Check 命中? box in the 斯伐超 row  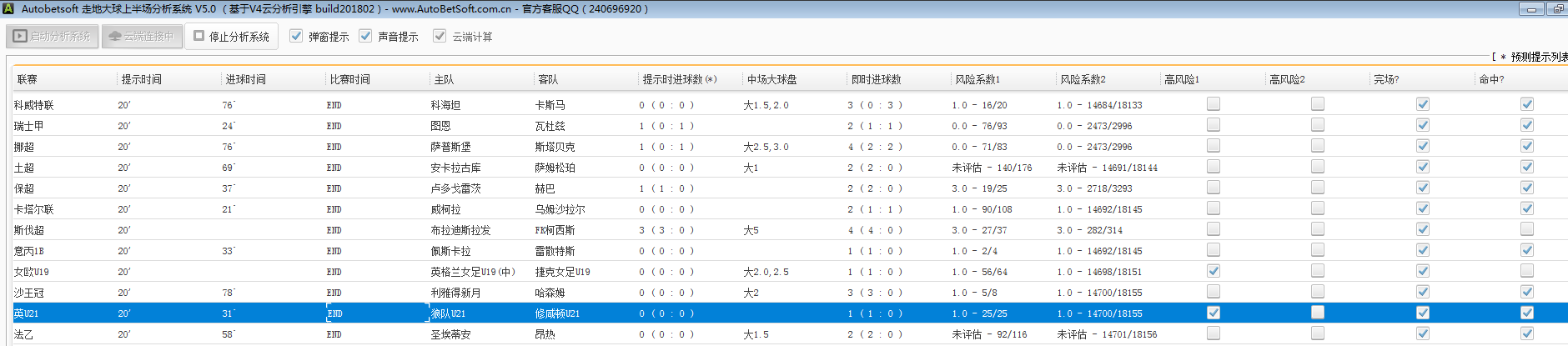coord(1526,229)
